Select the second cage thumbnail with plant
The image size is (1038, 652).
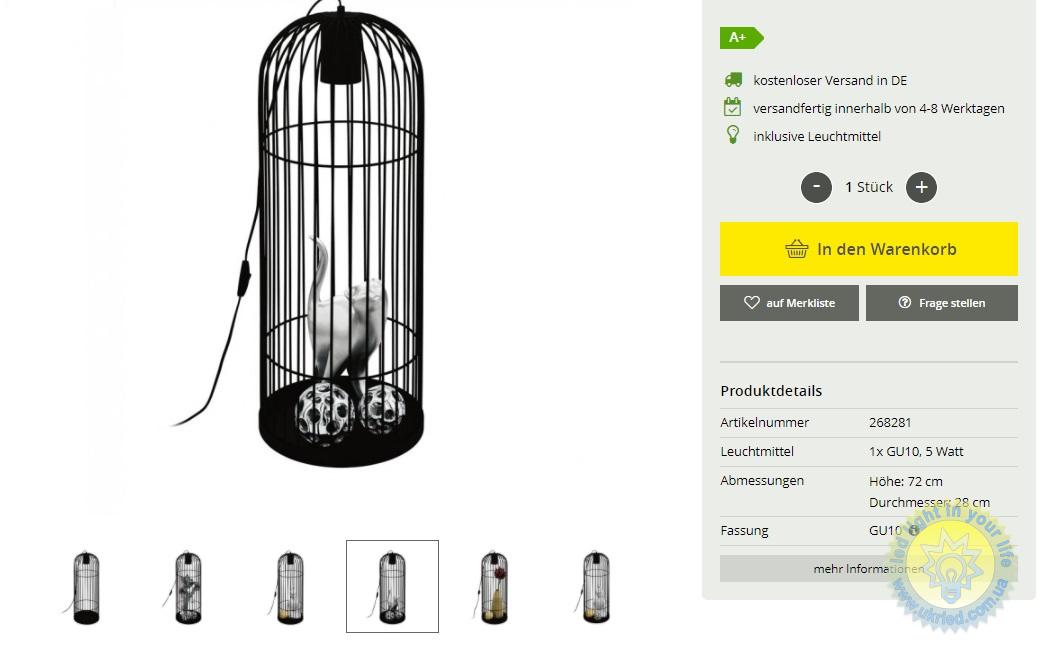[x=187, y=587]
